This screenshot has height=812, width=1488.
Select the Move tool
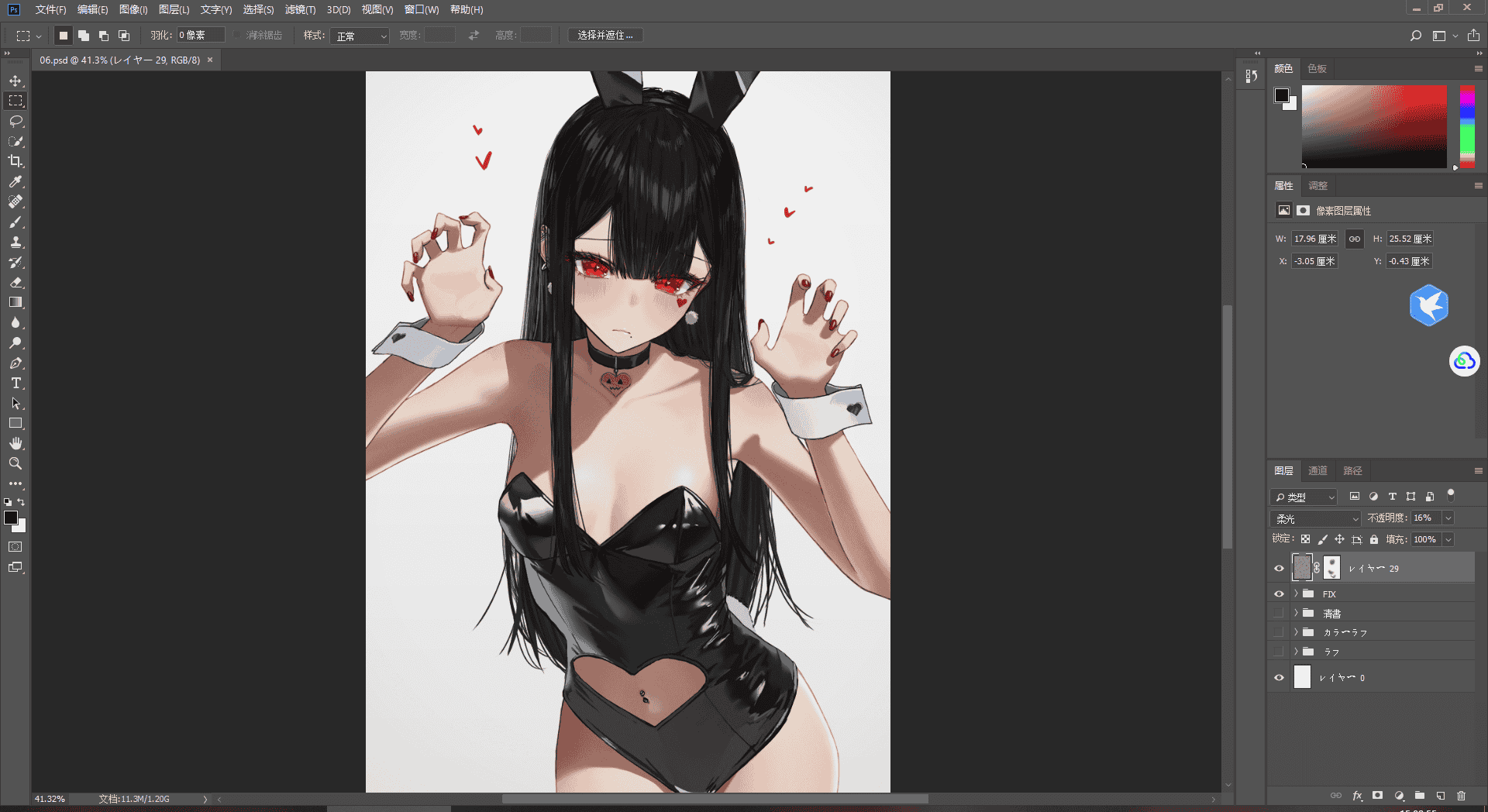[15, 81]
